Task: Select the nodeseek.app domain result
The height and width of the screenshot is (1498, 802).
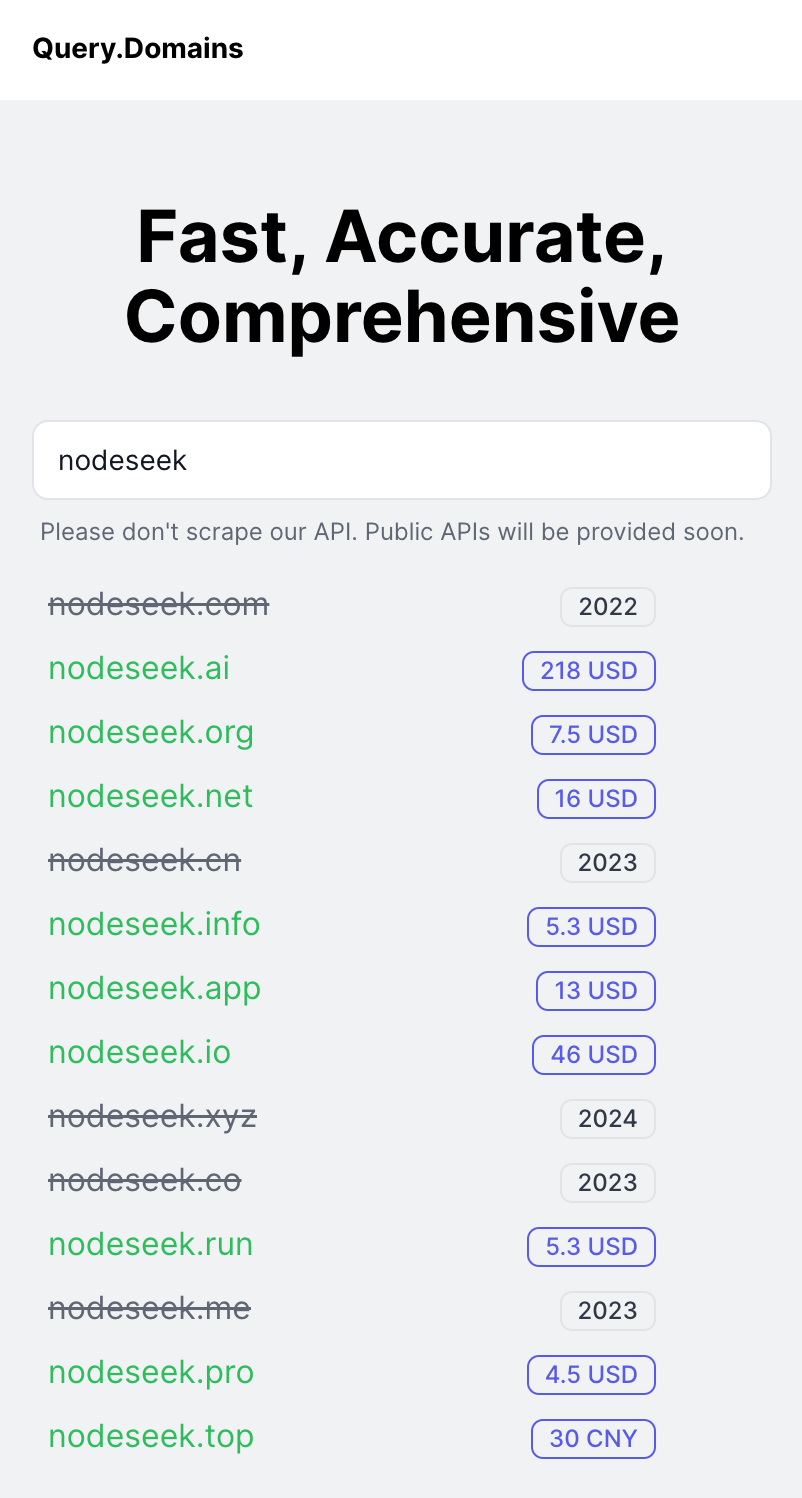Action: (154, 989)
